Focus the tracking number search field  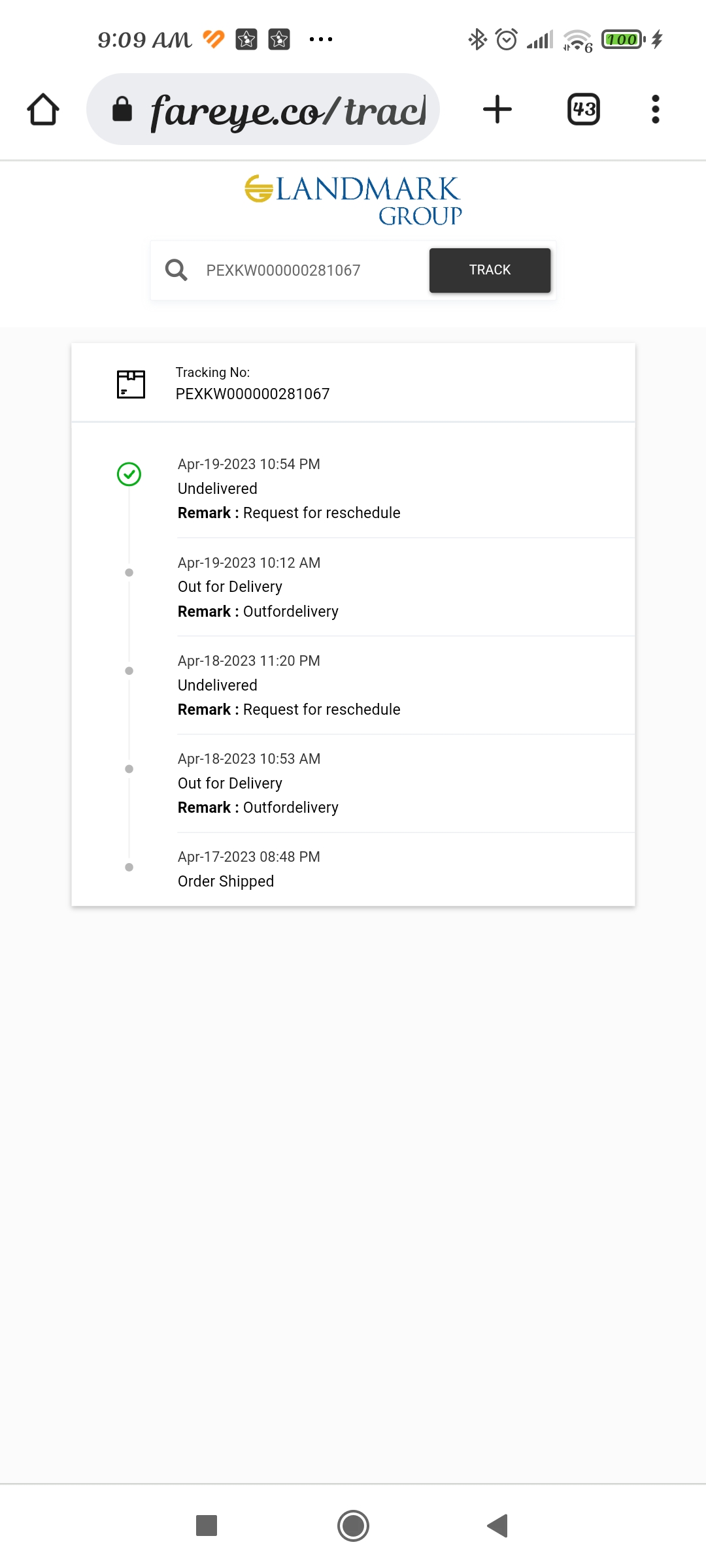coord(307,270)
